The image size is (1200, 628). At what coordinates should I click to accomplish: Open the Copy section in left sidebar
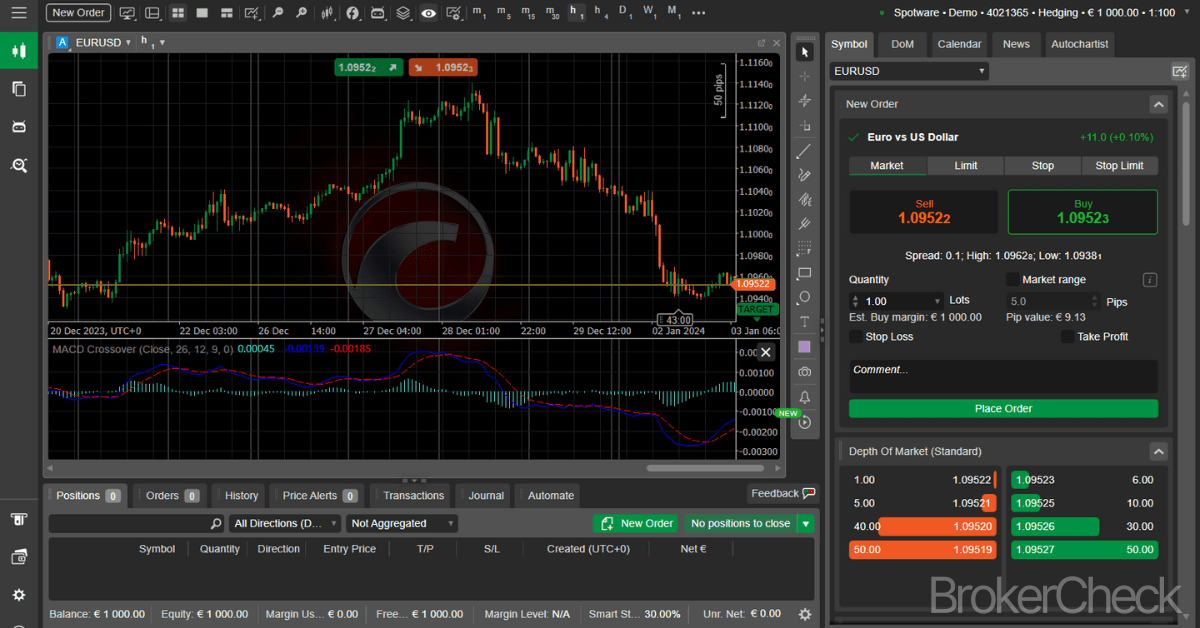coord(18,88)
